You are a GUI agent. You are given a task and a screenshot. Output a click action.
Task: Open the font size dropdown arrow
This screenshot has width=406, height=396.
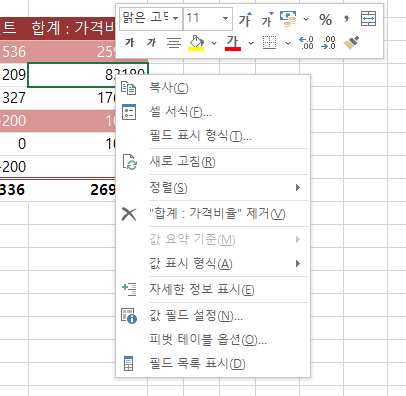point(226,18)
